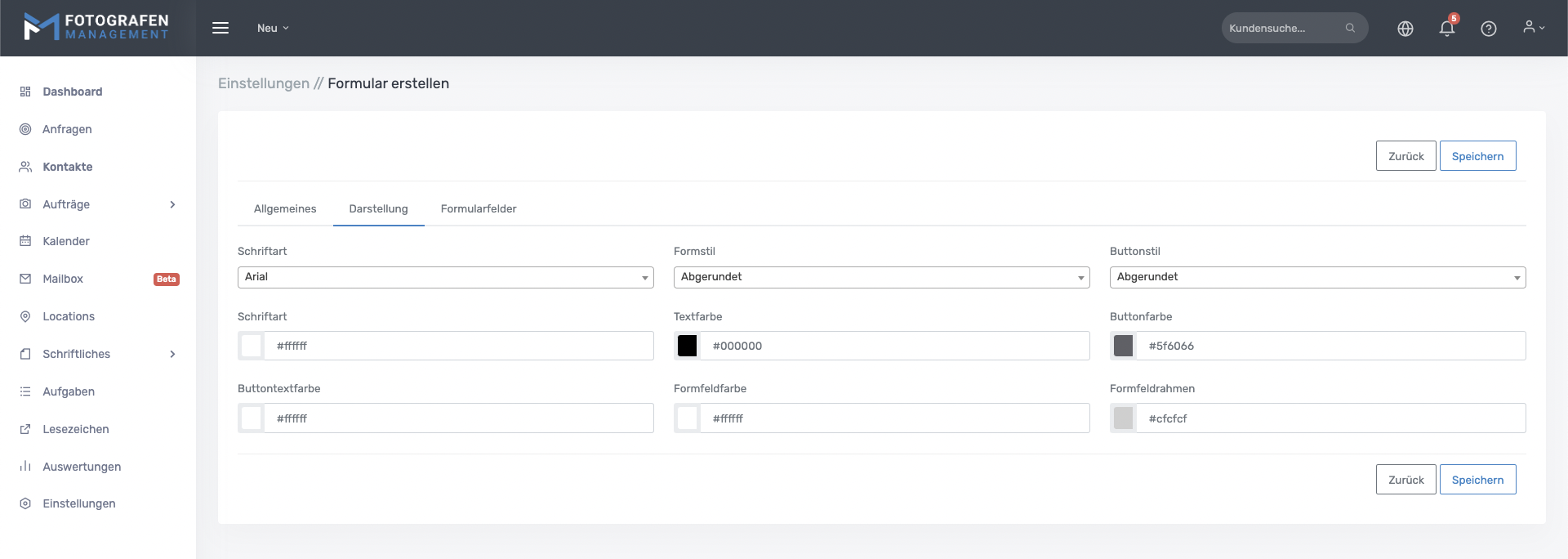This screenshot has height=559, width=1568.
Task: Open the user account menu icon
Action: click(1533, 28)
